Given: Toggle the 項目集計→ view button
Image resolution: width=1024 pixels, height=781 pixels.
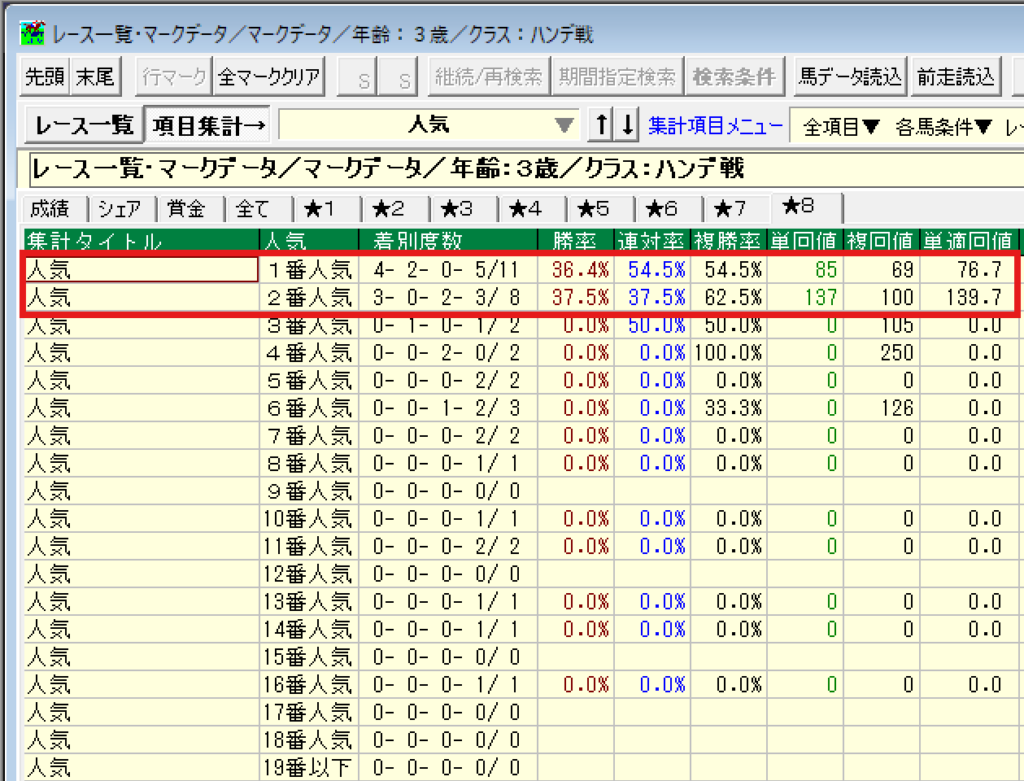Looking at the screenshot, I should pos(209,126).
